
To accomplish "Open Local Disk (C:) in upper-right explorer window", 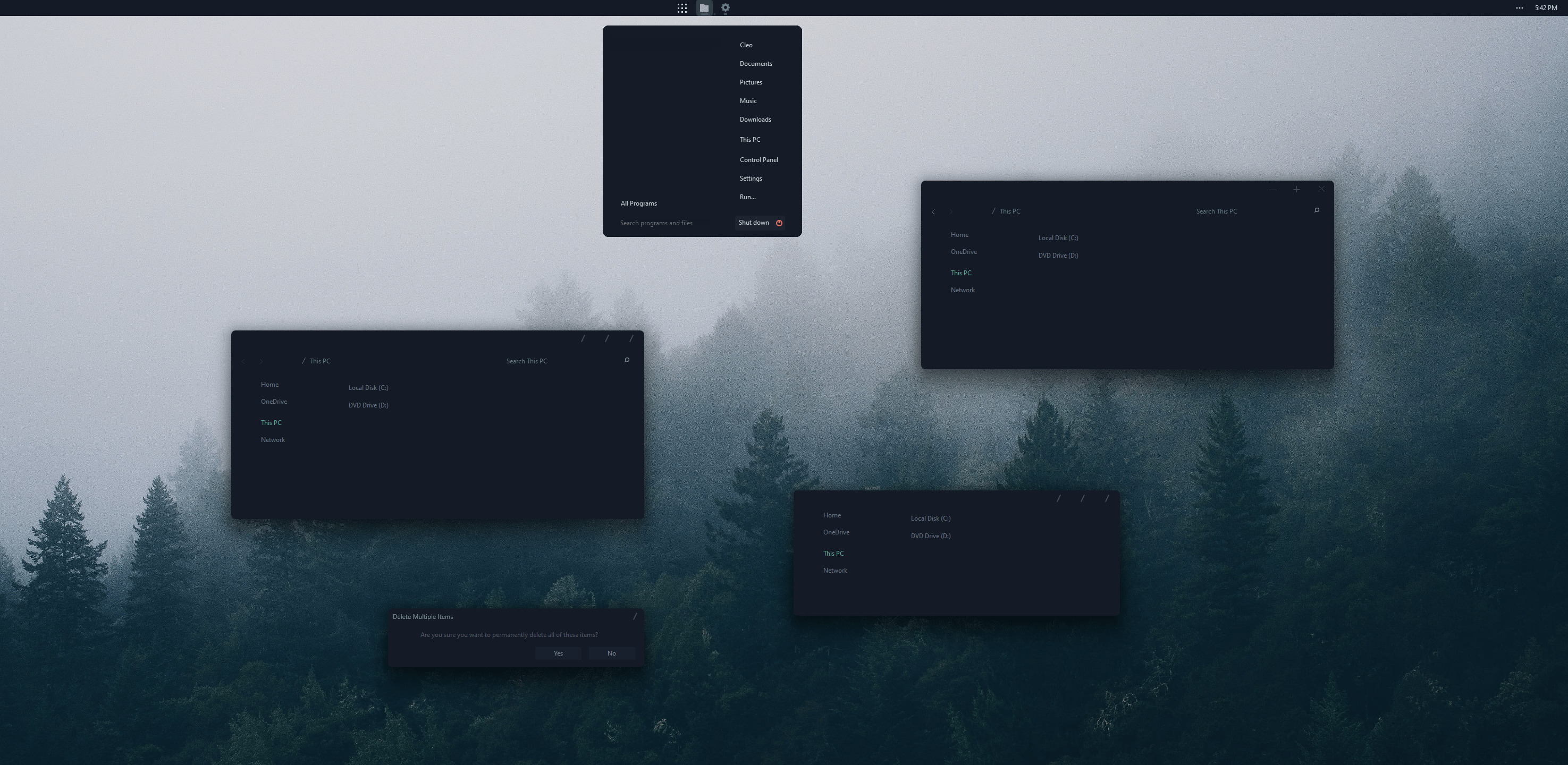I will coord(1057,238).
